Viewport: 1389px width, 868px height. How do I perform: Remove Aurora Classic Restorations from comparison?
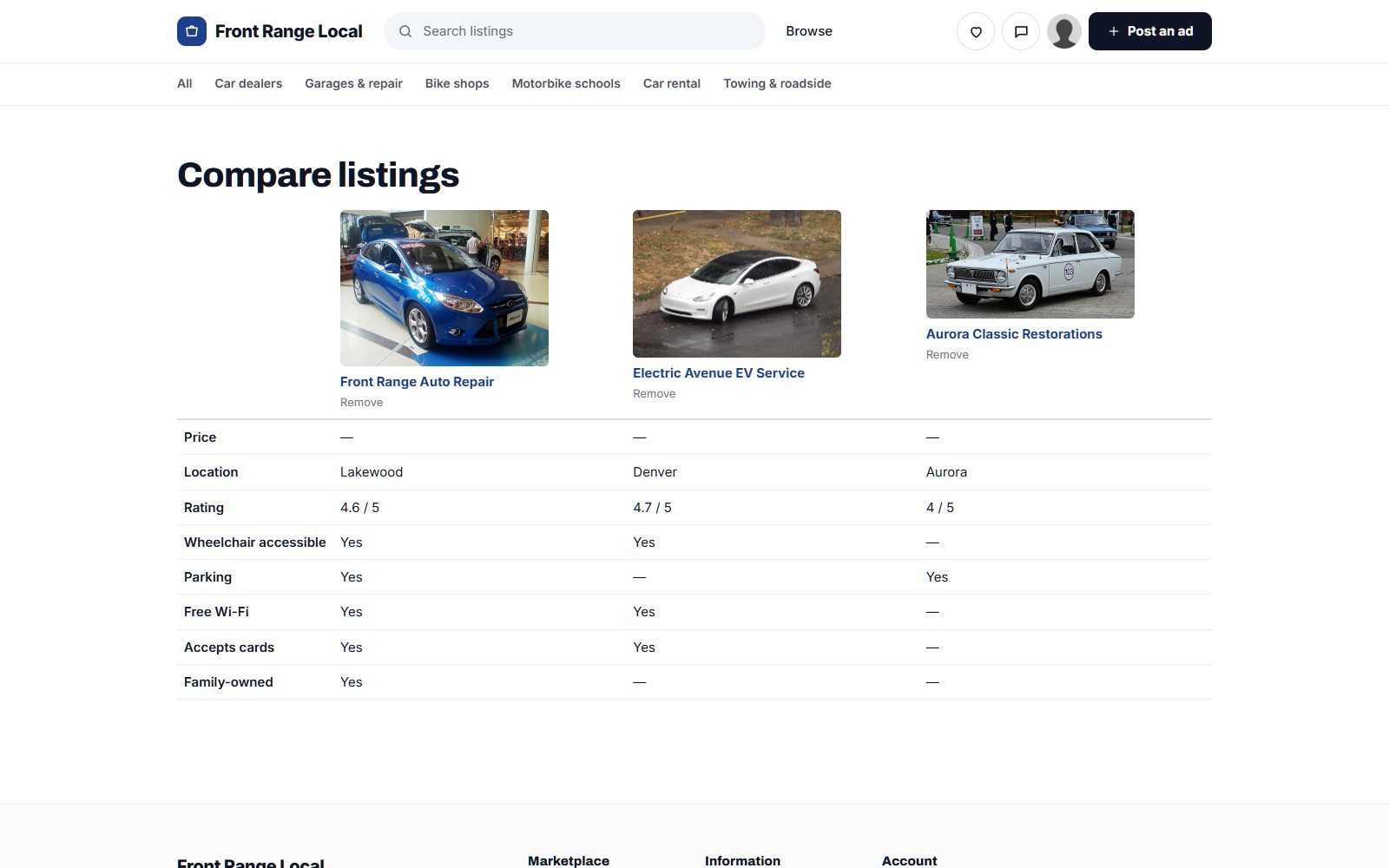(x=947, y=355)
